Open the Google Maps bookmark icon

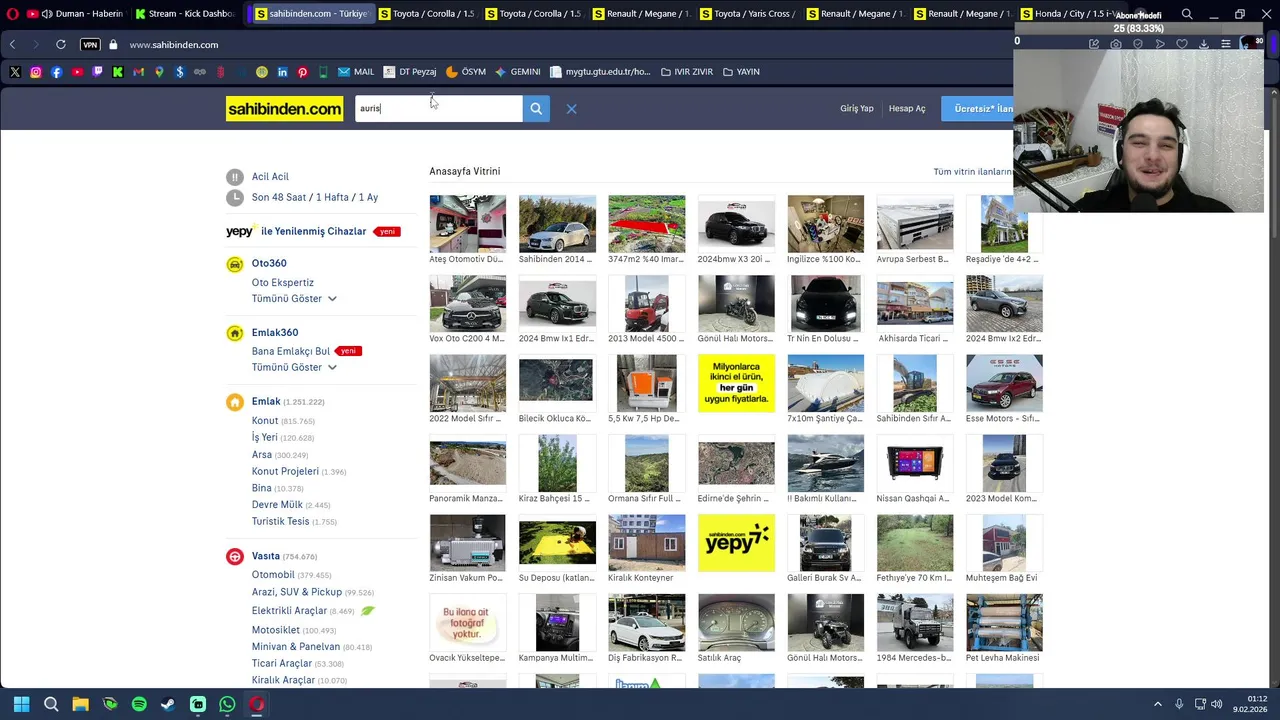pos(159,72)
